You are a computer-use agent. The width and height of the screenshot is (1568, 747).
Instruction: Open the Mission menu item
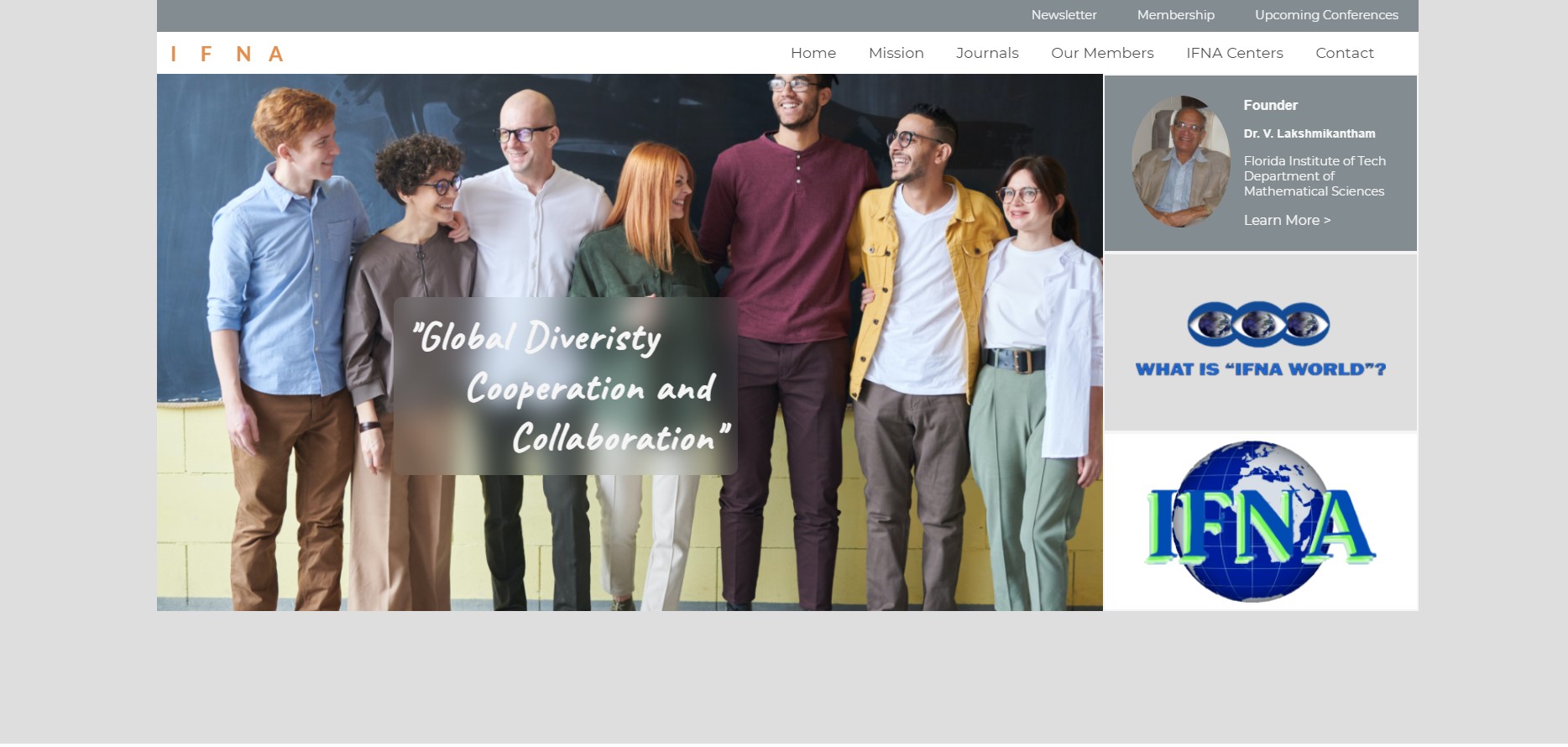[x=896, y=53]
